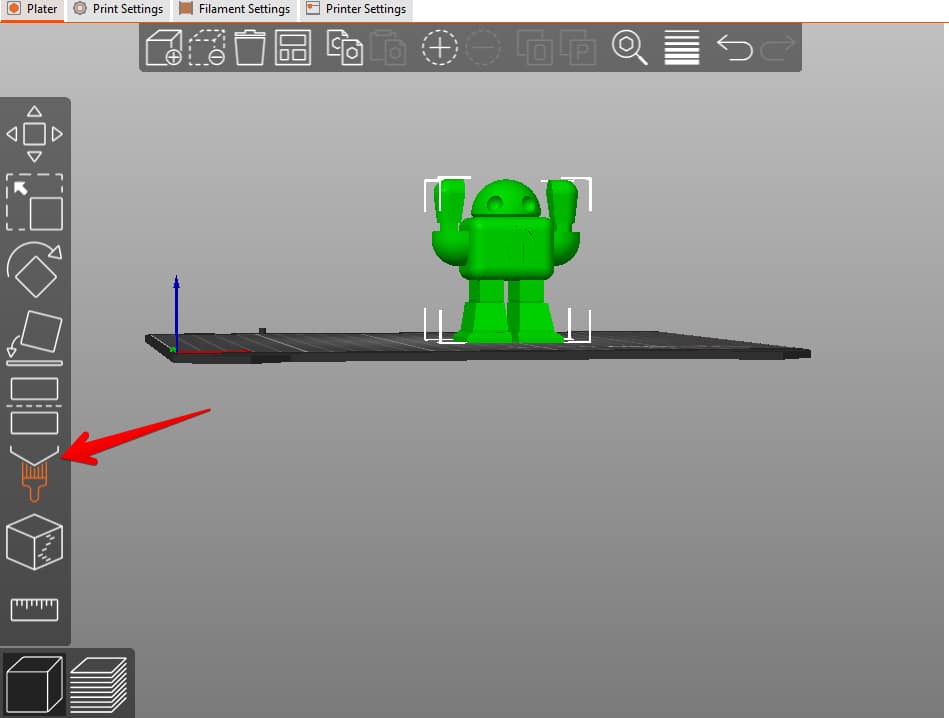
Task: Select the Measure ruler tool
Action: point(34,610)
